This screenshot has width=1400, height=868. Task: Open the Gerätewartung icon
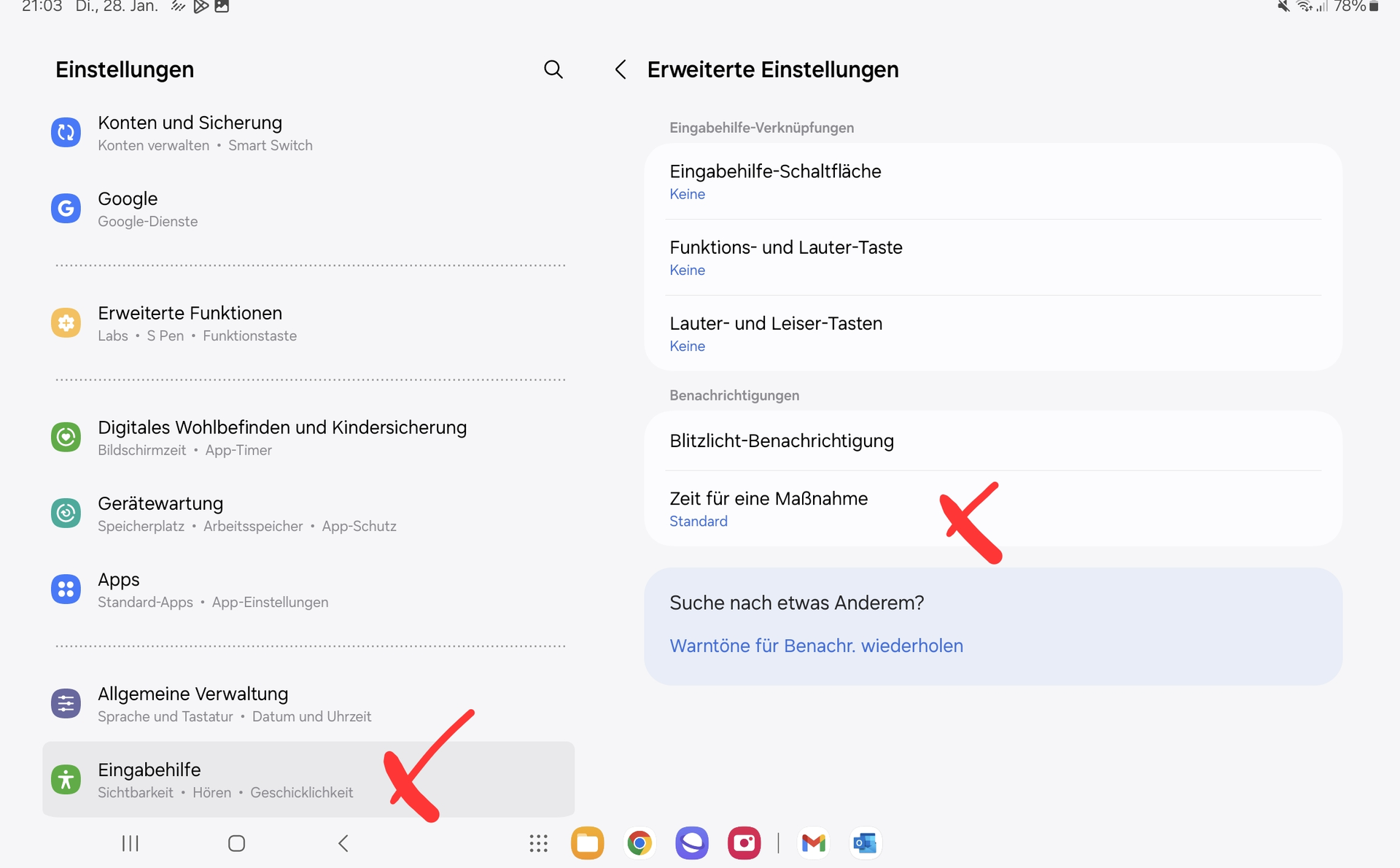(x=66, y=514)
